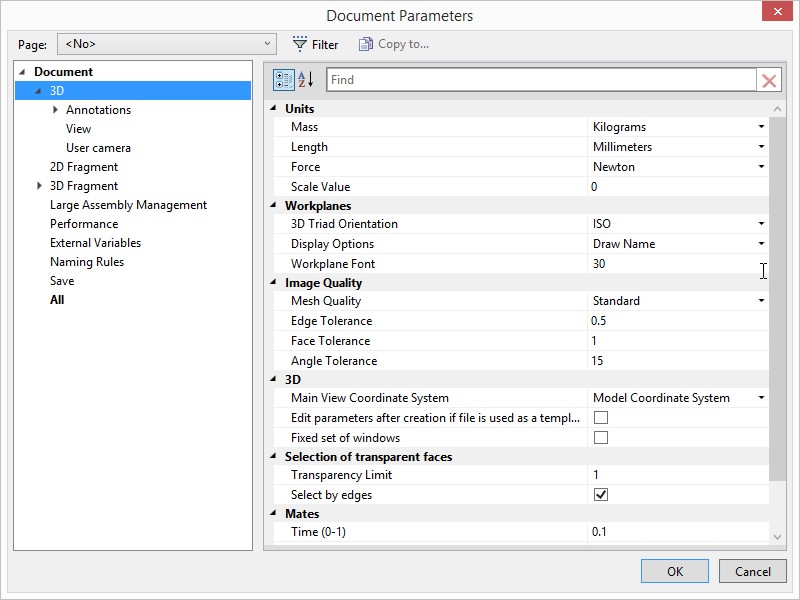Open the Mass units dropdown arrow
The height and width of the screenshot is (600, 800).
pyautogui.click(x=760, y=126)
